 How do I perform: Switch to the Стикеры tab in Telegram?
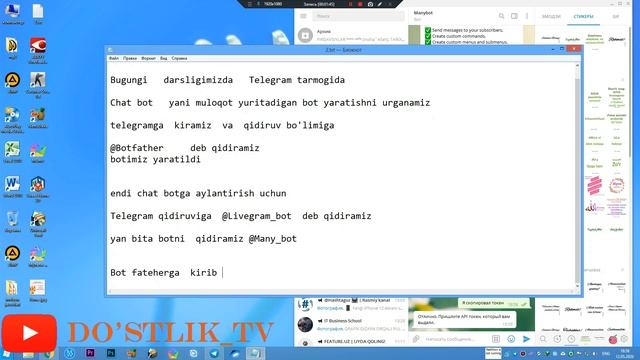[583, 16]
